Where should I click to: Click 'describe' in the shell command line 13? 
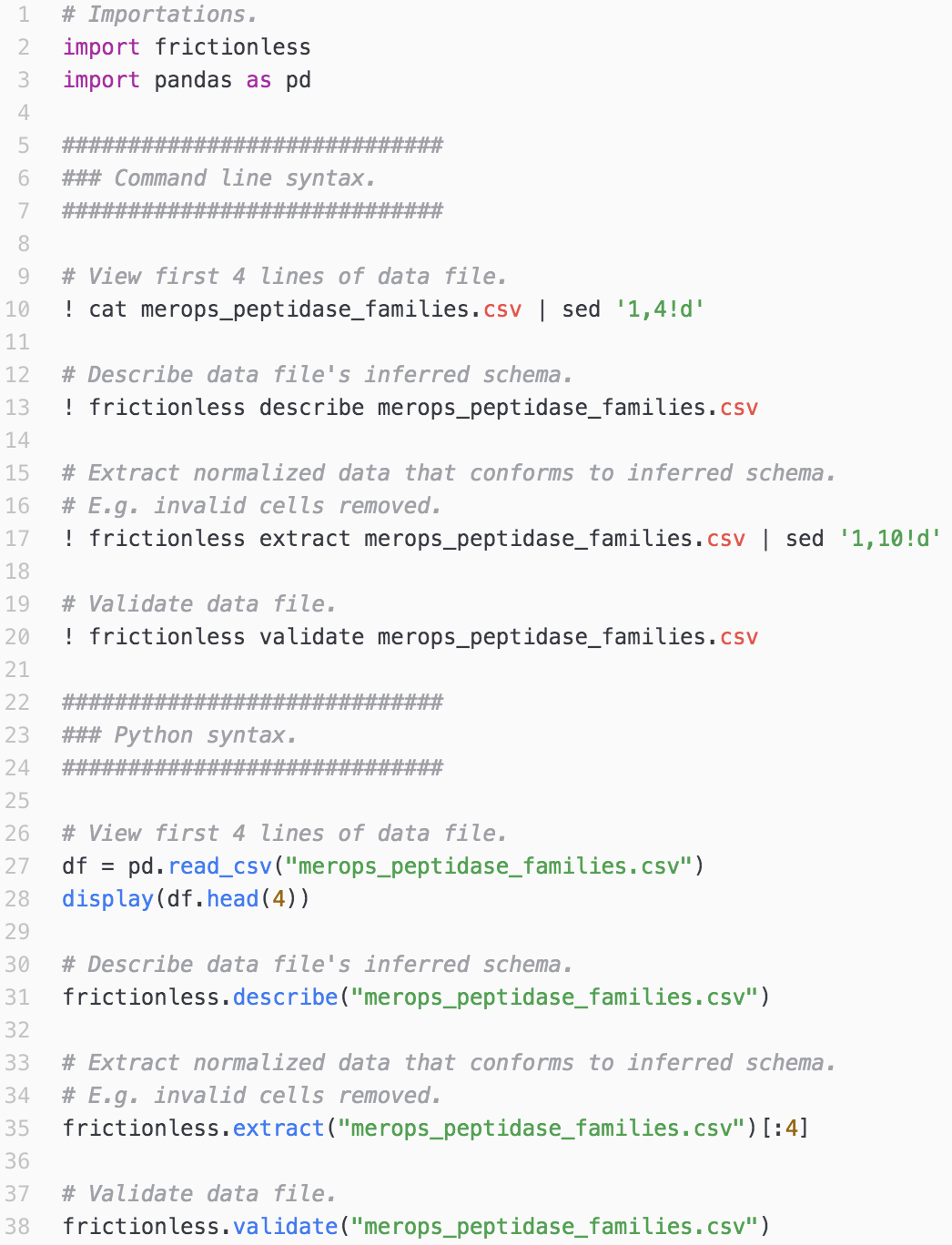(311, 408)
